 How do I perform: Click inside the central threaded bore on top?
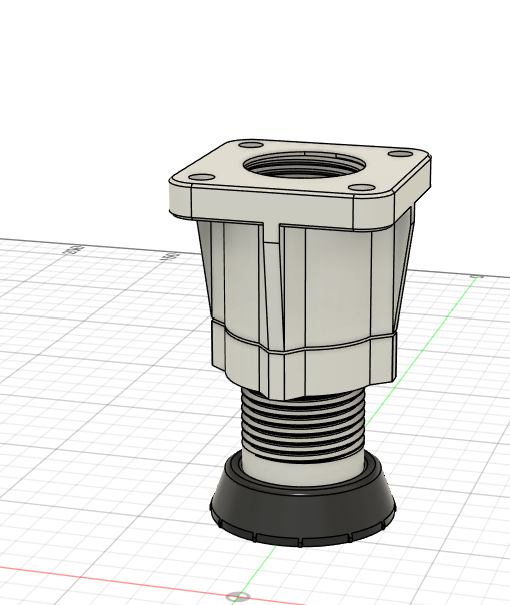[x=304, y=166]
